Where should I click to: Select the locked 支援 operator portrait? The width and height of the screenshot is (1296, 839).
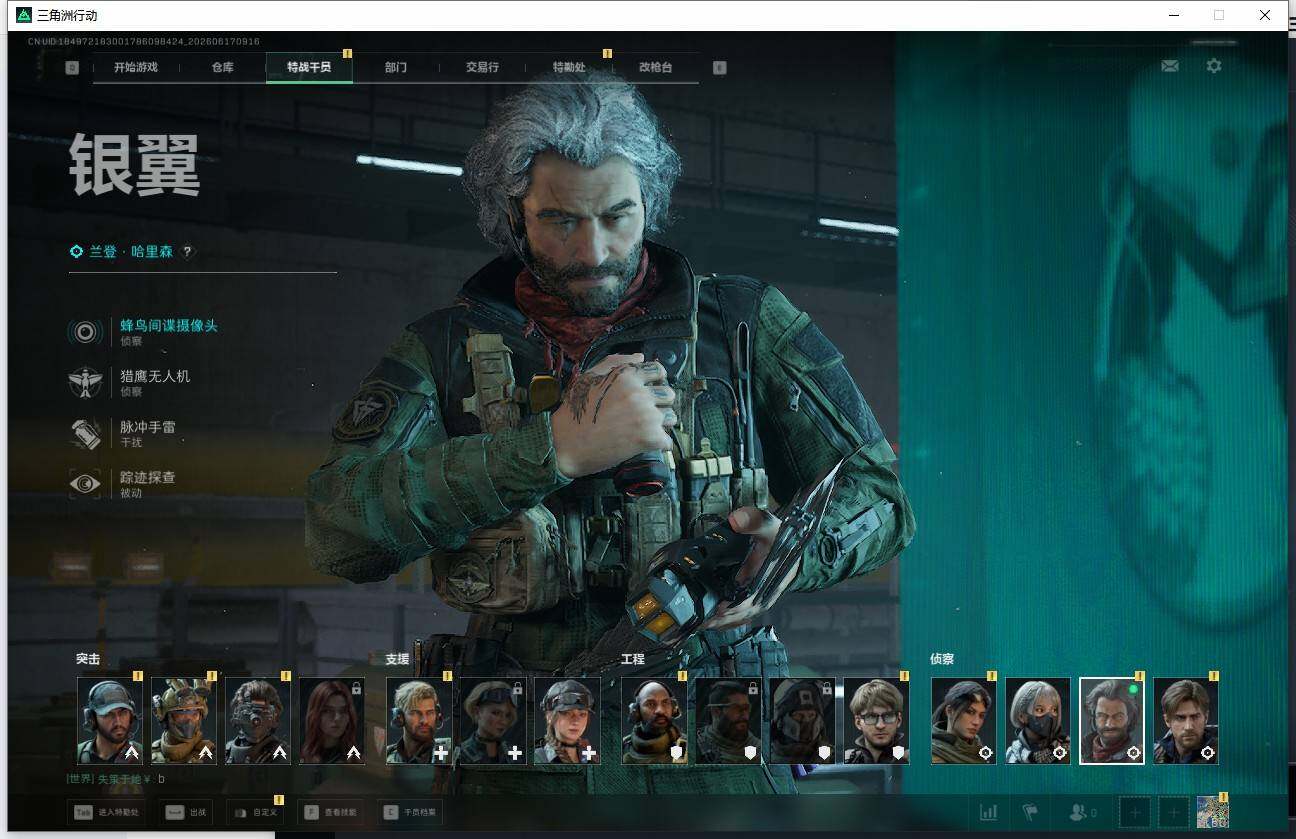pos(493,721)
